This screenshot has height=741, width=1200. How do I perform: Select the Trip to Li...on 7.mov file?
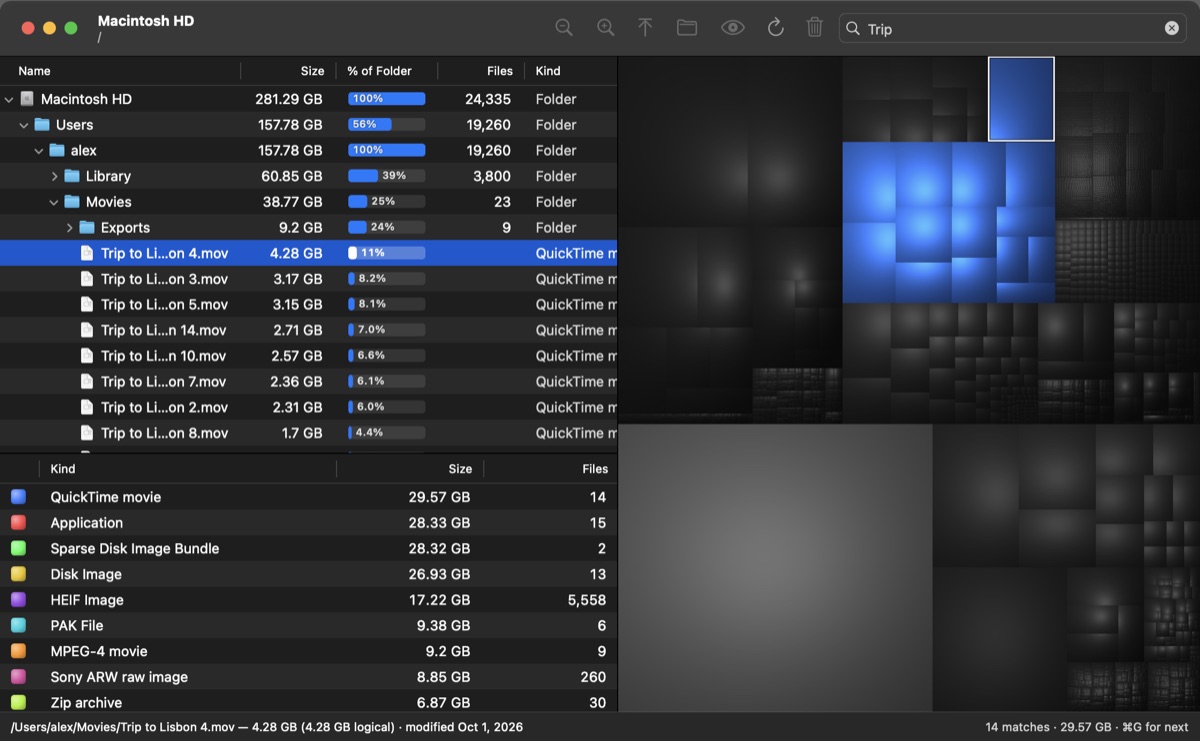click(309, 382)
